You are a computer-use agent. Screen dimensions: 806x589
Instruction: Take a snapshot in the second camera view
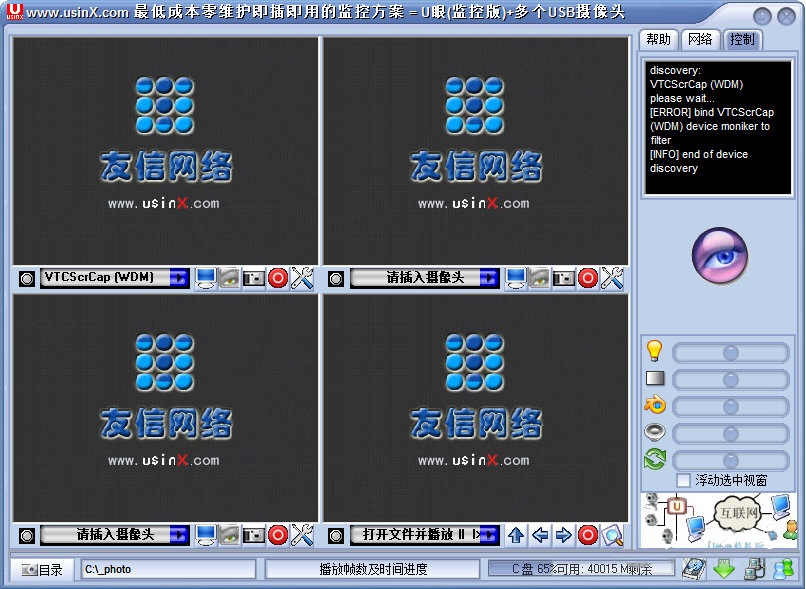click(x=563, y=278)
